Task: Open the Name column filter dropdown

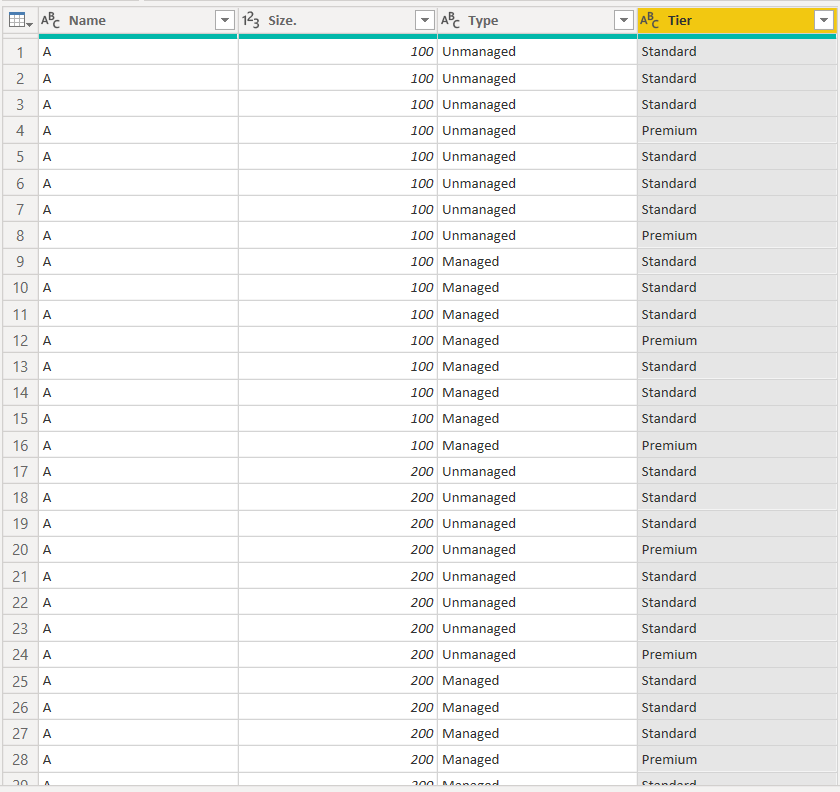Action: pyautogui.click(x=225, y=20)
